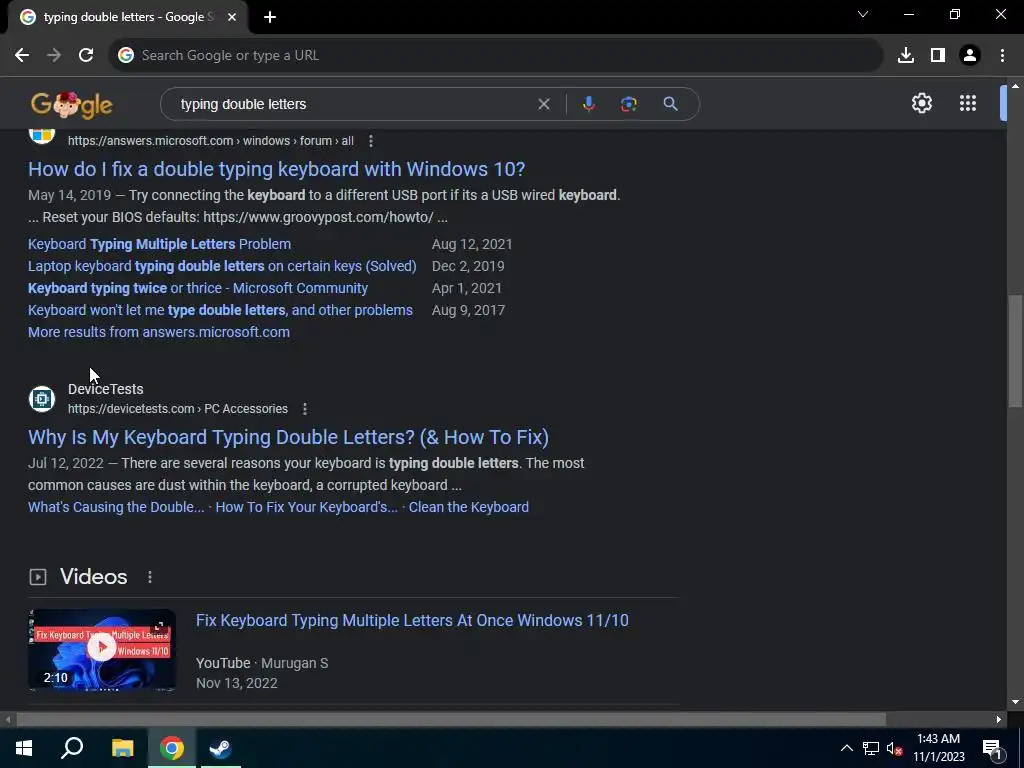Viewport: 1024px width, 768px height.
Task: Open the Google apps grid
Action: click(967, 103)
